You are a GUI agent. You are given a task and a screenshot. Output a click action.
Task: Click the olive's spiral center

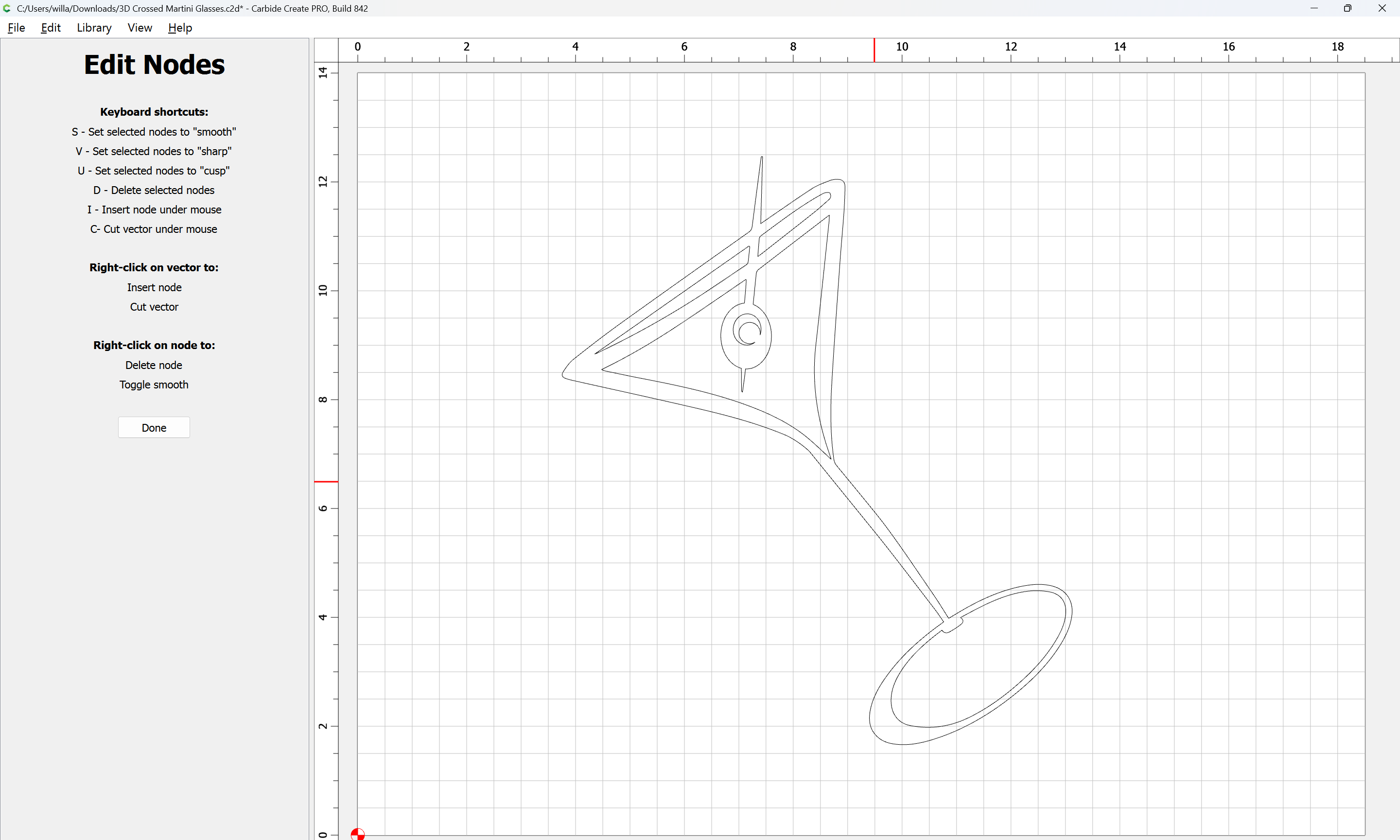pos(751,333)
